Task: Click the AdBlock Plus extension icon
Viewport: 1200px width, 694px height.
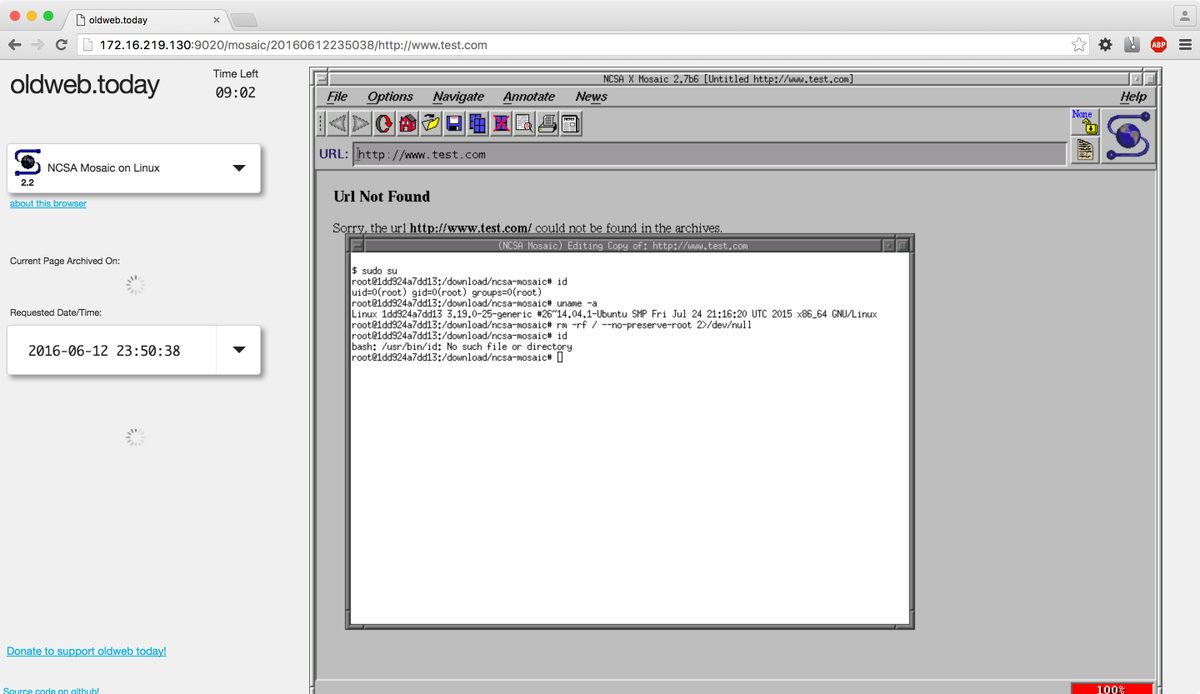Action: [x=1158, y=45]
